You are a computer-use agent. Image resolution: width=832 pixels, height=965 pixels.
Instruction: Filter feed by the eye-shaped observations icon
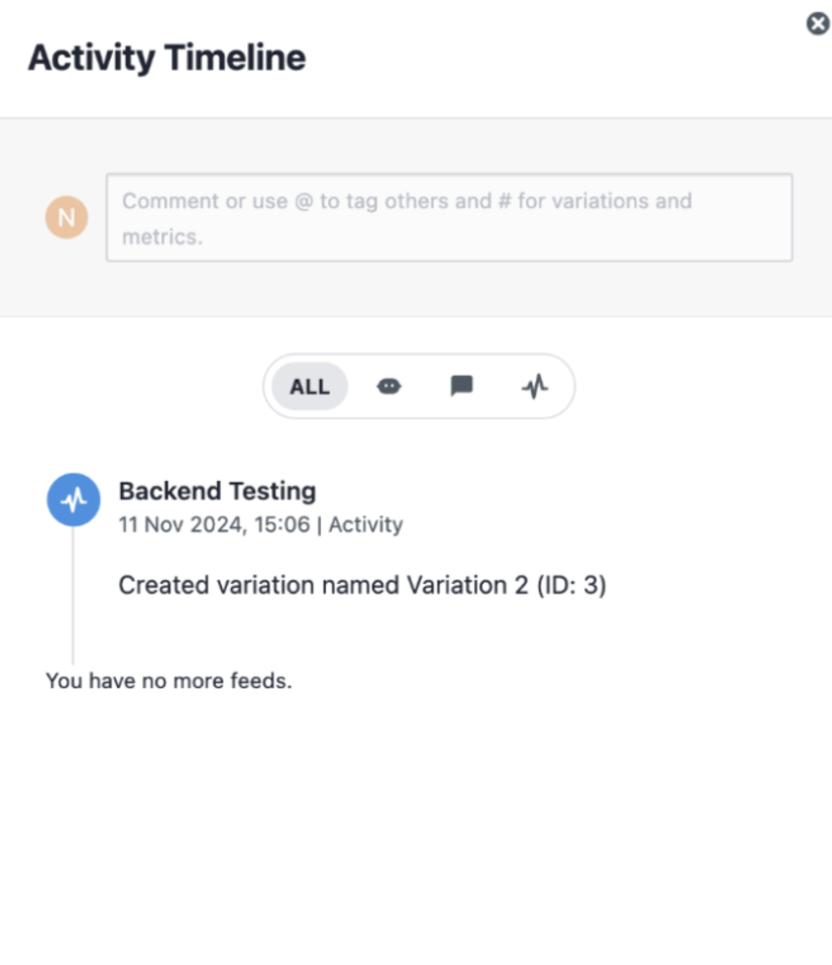[388, 386]
